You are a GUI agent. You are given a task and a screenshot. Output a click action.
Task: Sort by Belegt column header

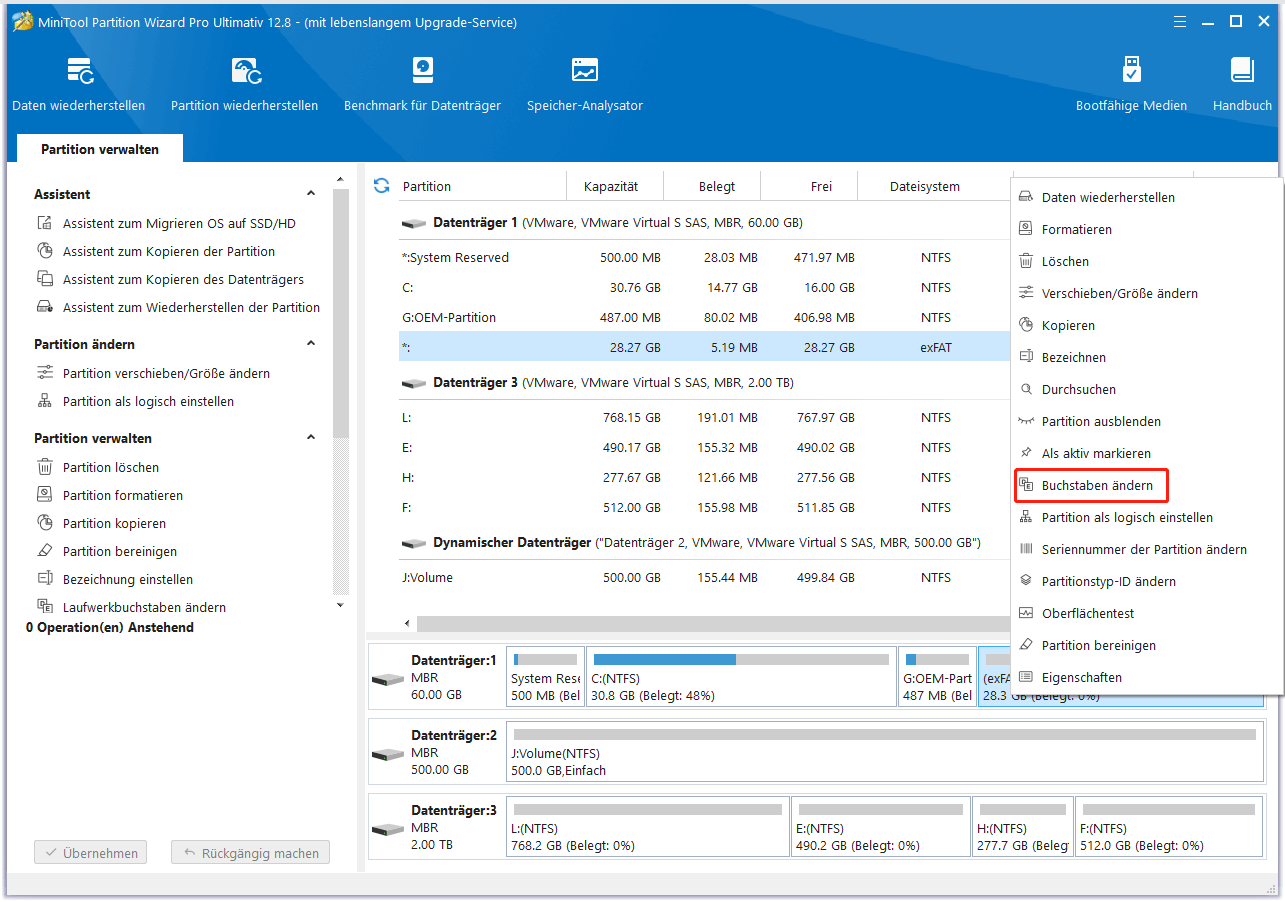(713, 186)
